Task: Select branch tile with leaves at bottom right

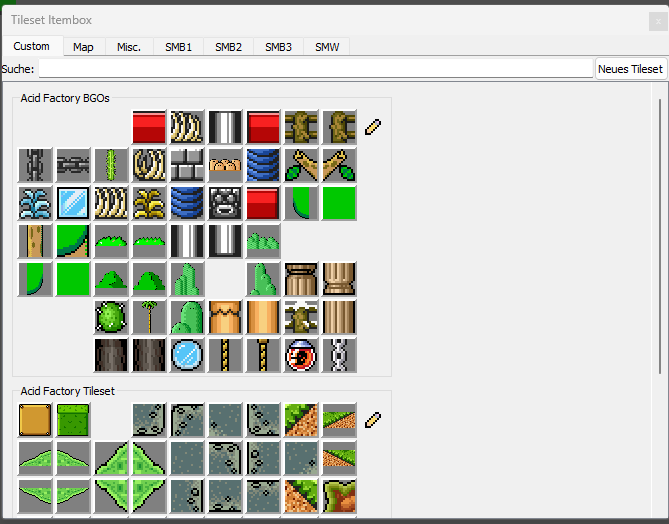Action: (x=339, y=165)
